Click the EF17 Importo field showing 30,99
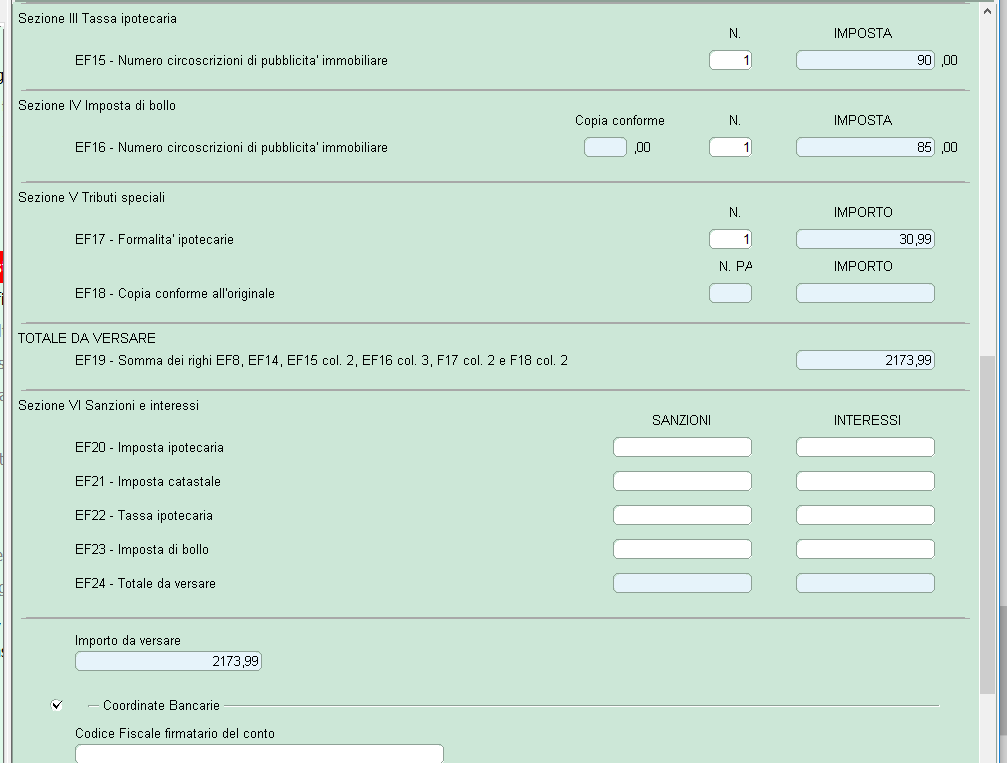Viewport: 1007px width, 763px height. click(865, 239)
